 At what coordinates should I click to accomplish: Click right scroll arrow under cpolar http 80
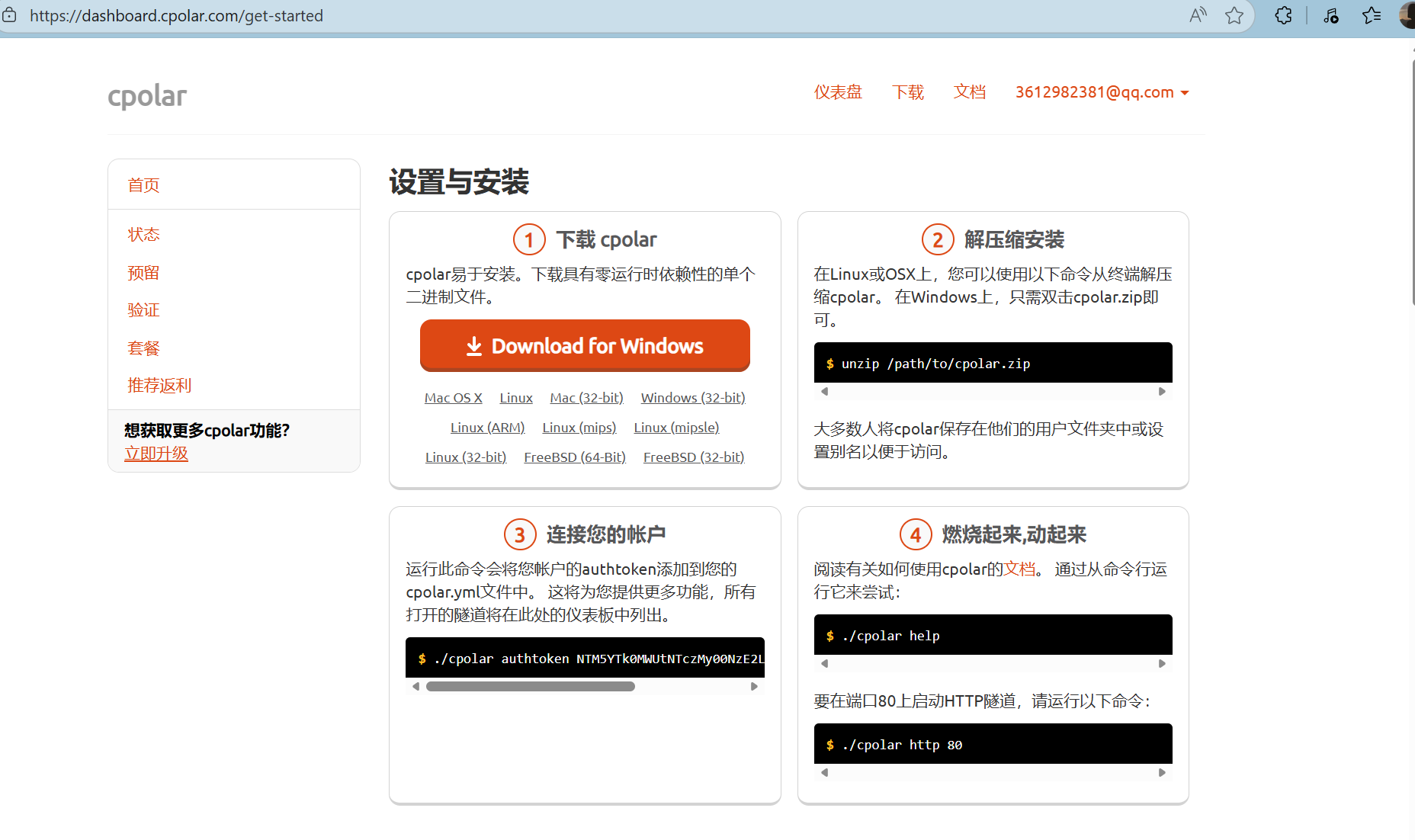(1162, 773)
